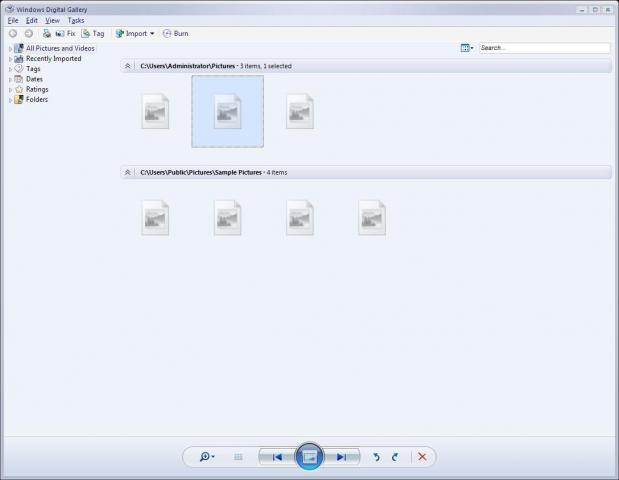Select fourth thumbnail in Sample Pictures
The height and width of the screenshot is (480, 619).
pyautogui.click(x=372, y=218)
